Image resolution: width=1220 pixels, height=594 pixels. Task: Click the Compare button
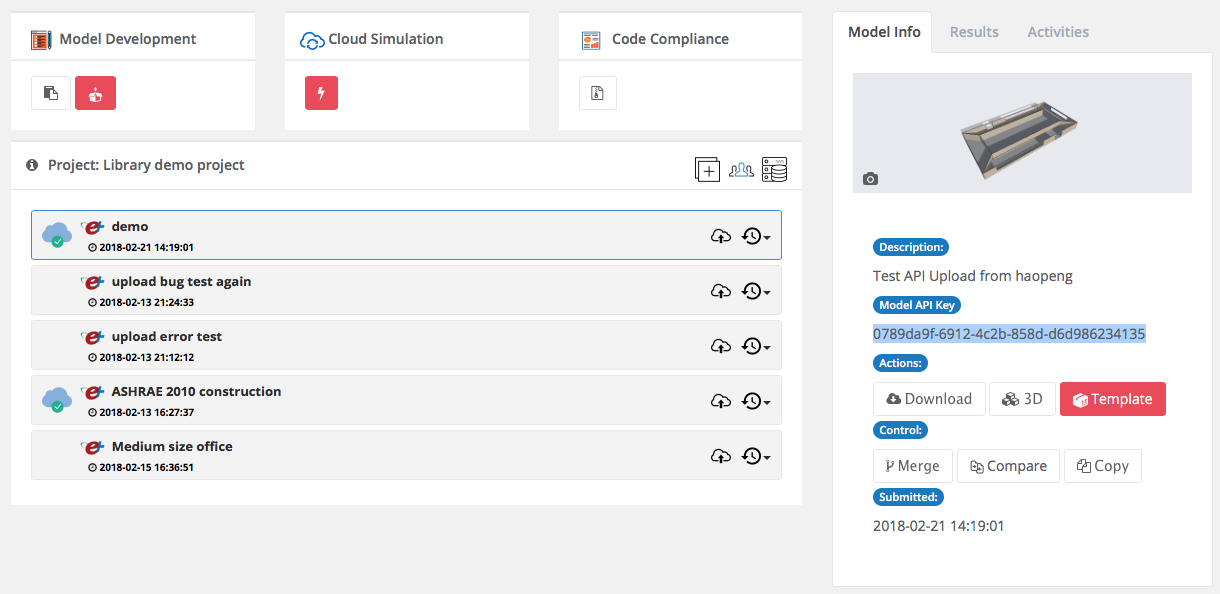coord(1007,466)
